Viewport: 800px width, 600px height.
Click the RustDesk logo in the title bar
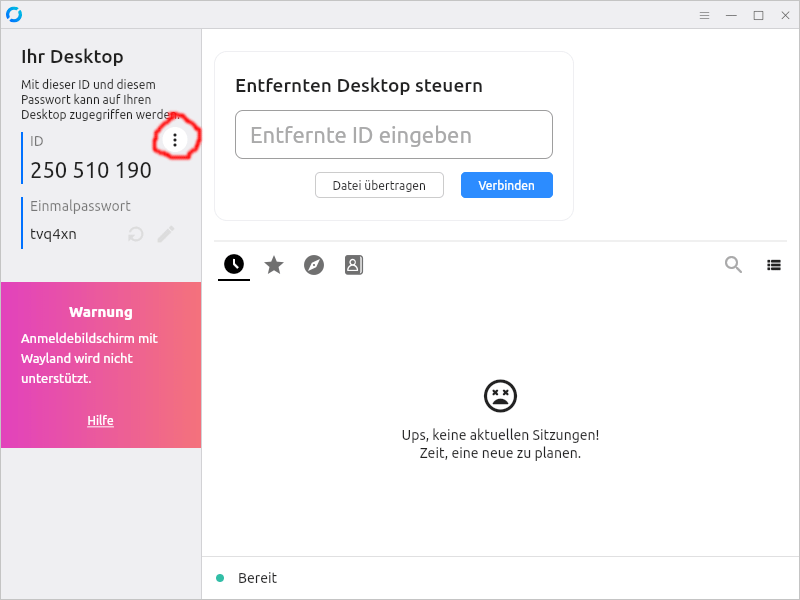[14, 15]
